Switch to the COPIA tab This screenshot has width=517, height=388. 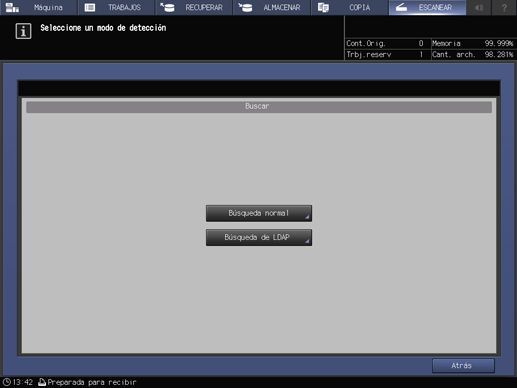(349, 7)
